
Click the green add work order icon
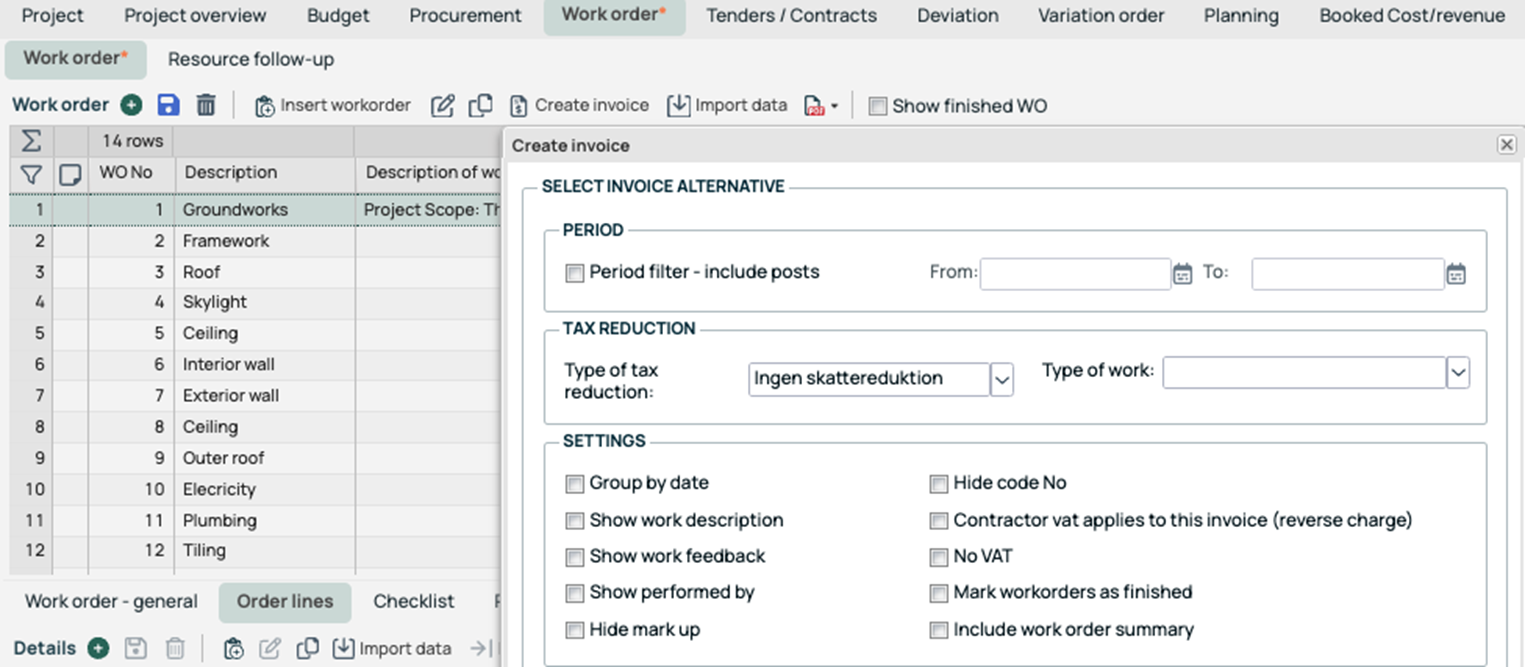(131, 105)
